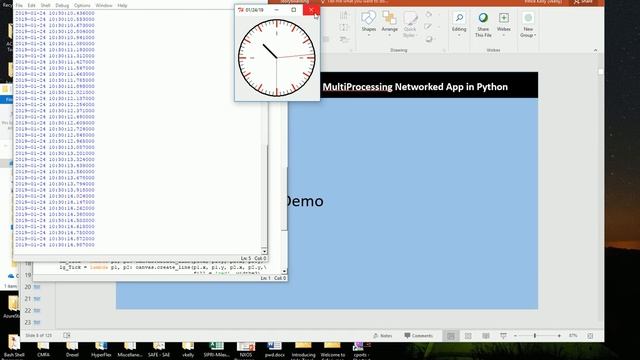
Task: Click align text icon in Paragraph group
Action: click(344, 27)
